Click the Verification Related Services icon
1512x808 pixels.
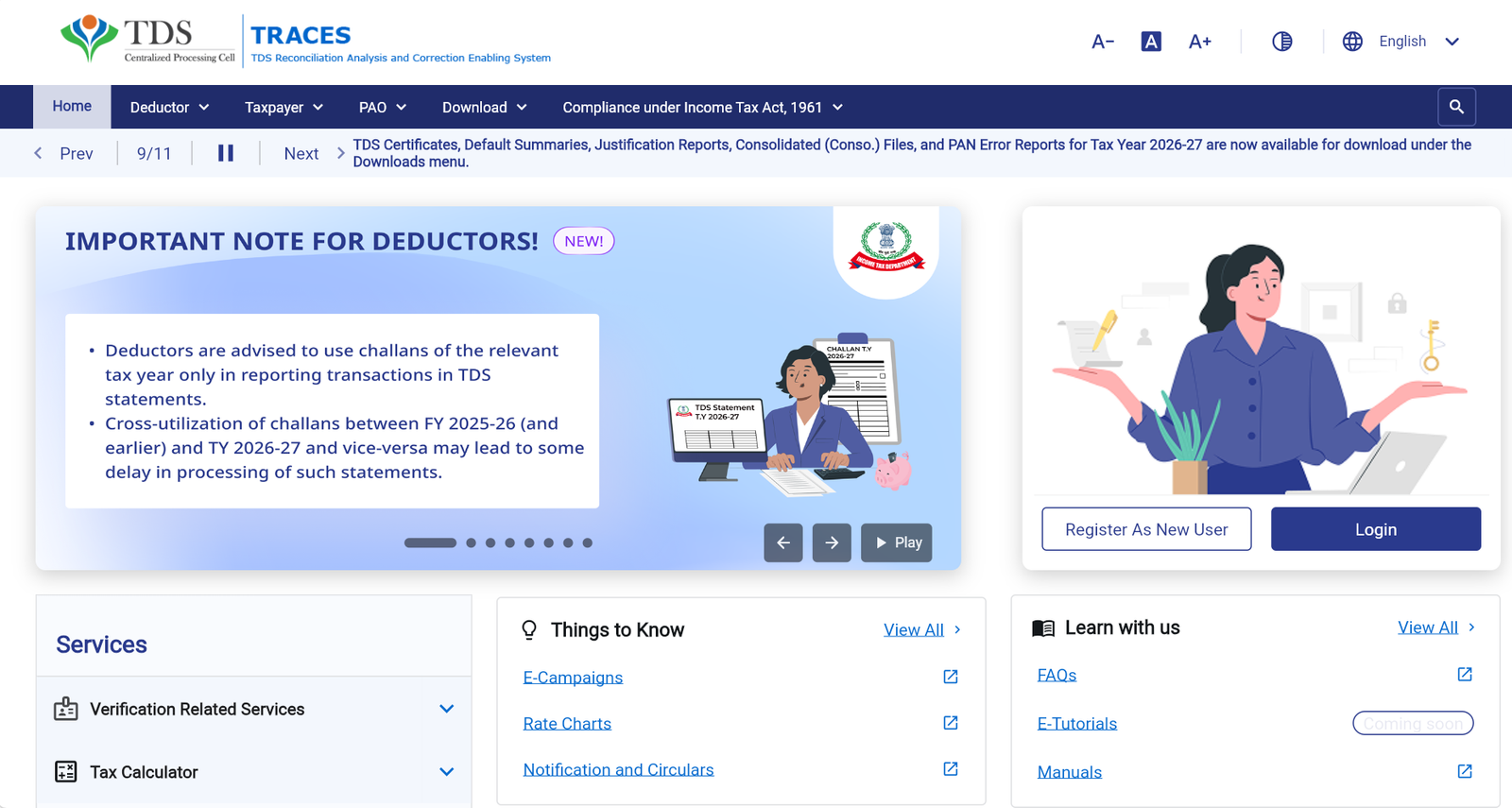[x=66, y=709]
